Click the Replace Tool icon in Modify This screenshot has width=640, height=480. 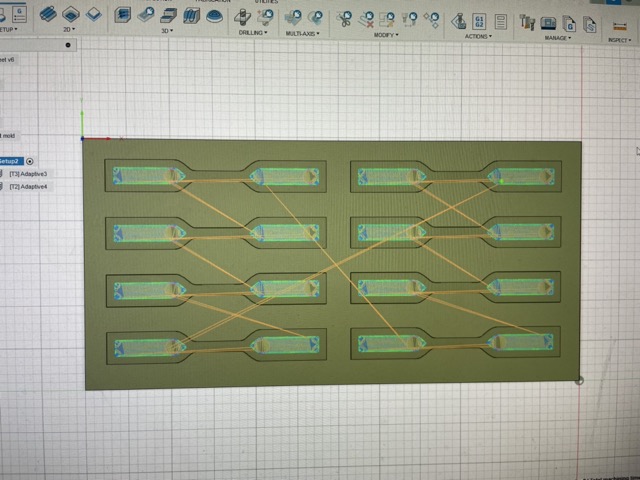coord(409,19)
